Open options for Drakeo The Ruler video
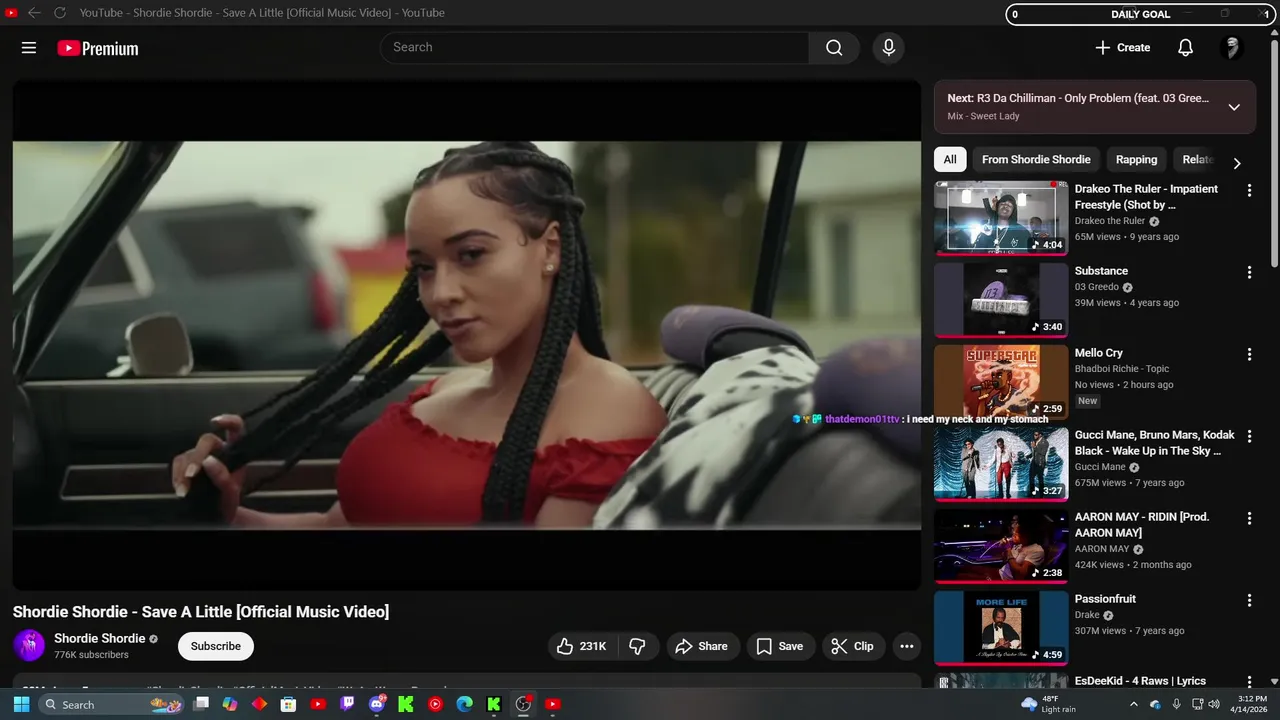1280x720 pixels. click(x=1249, y=190)
